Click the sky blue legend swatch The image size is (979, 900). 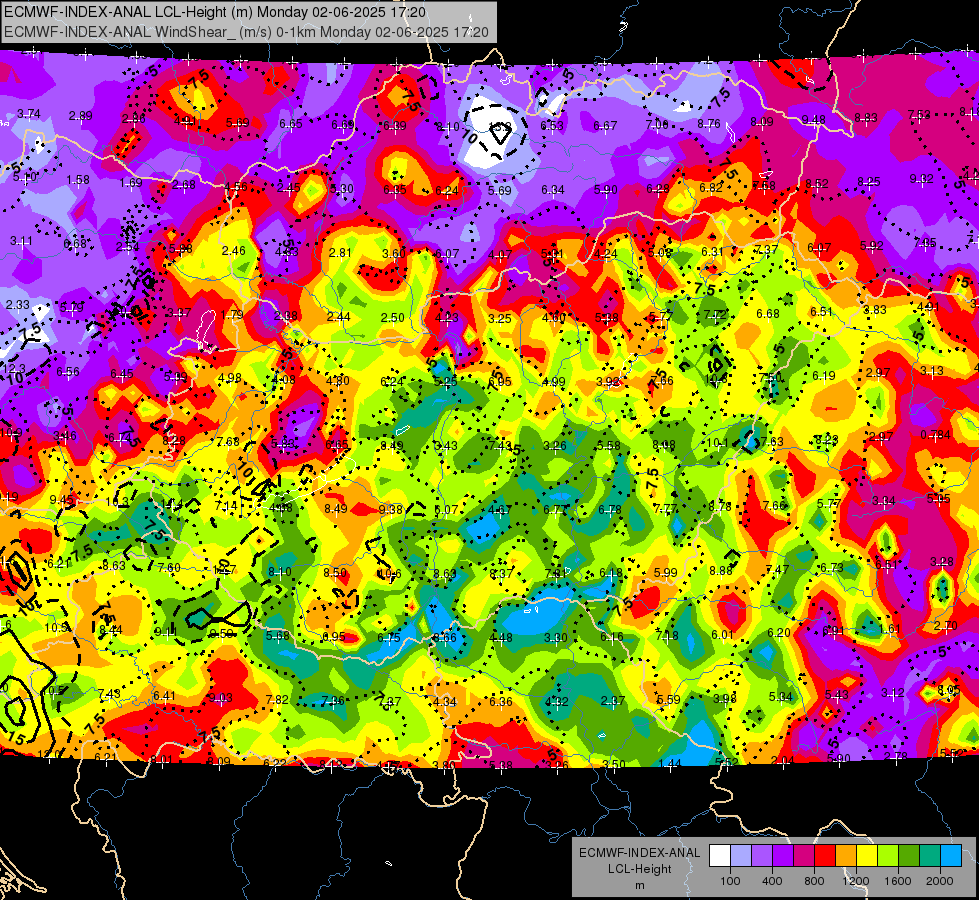click(x=951, y=856)
